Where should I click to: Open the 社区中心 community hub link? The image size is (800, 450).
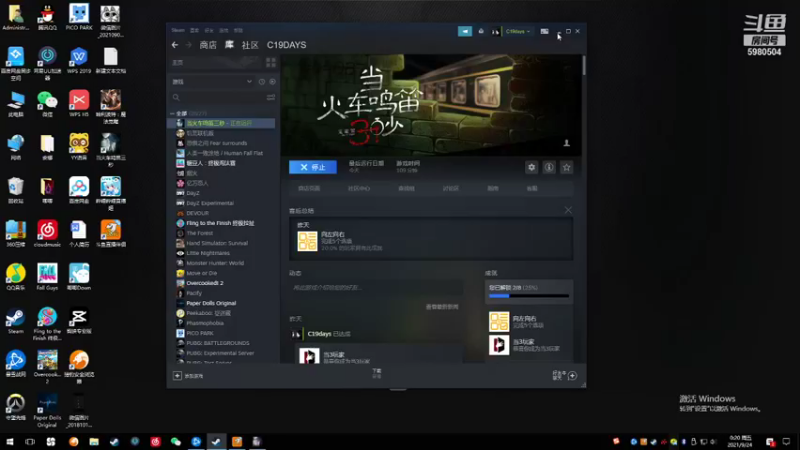click(x=359, y=188)
